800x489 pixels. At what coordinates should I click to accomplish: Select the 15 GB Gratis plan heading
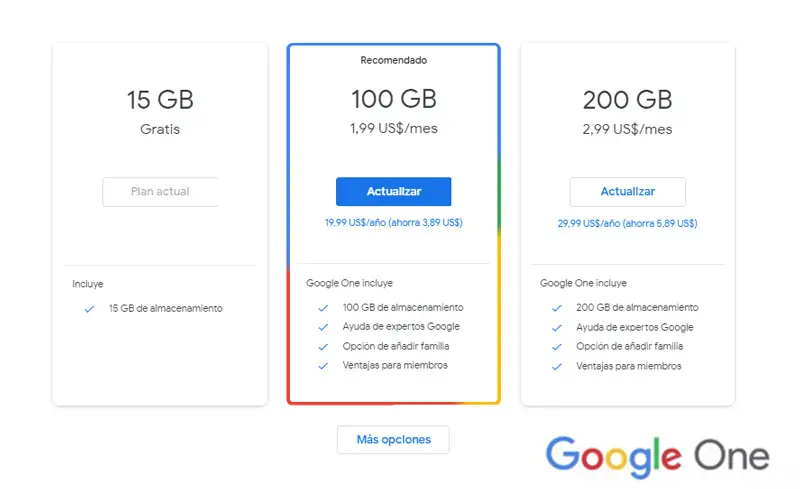[160, 100]
